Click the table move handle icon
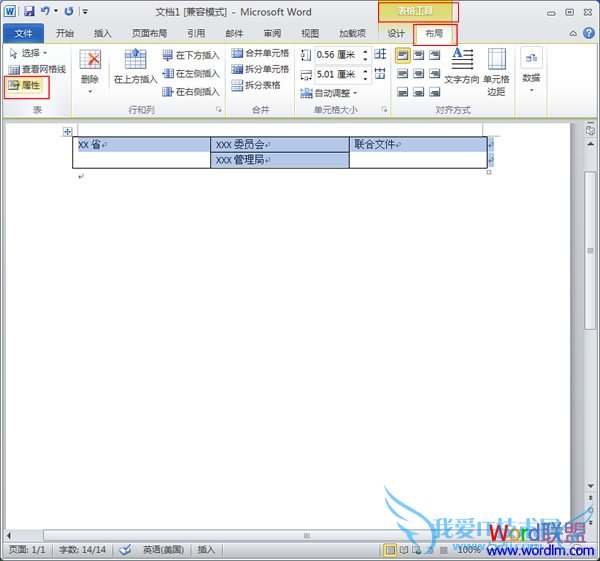600x561 pixels. click(67, 132)
